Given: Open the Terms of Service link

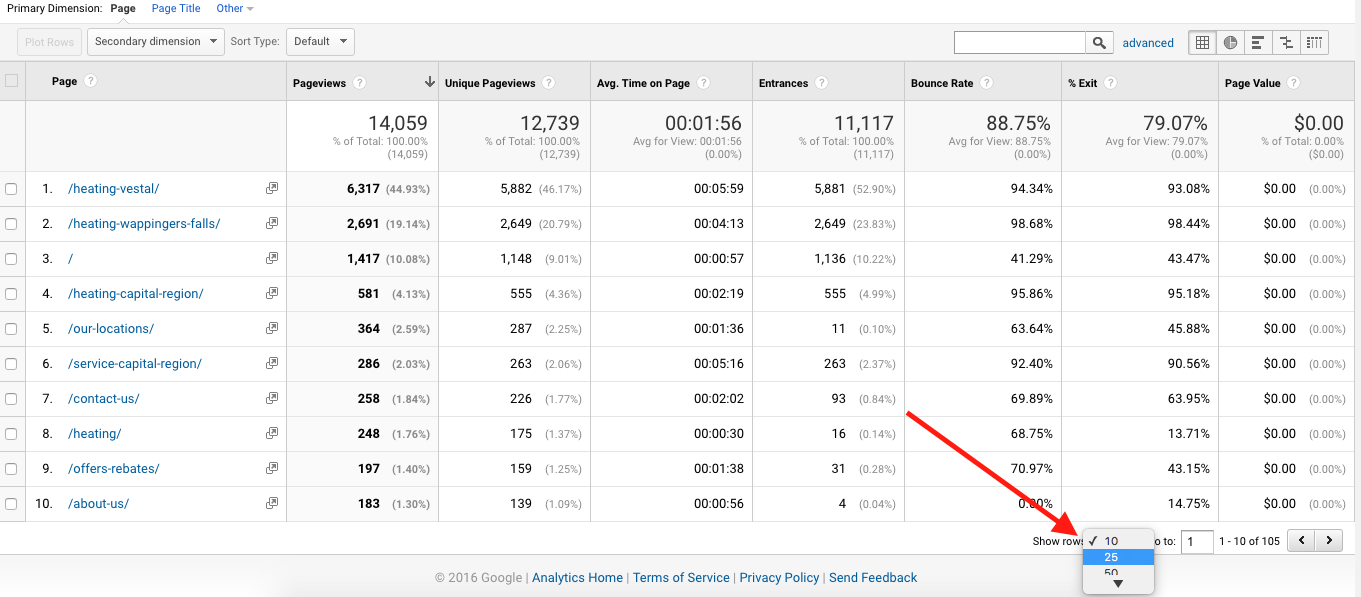Looking at the screenshot, I should coord(681,577).
